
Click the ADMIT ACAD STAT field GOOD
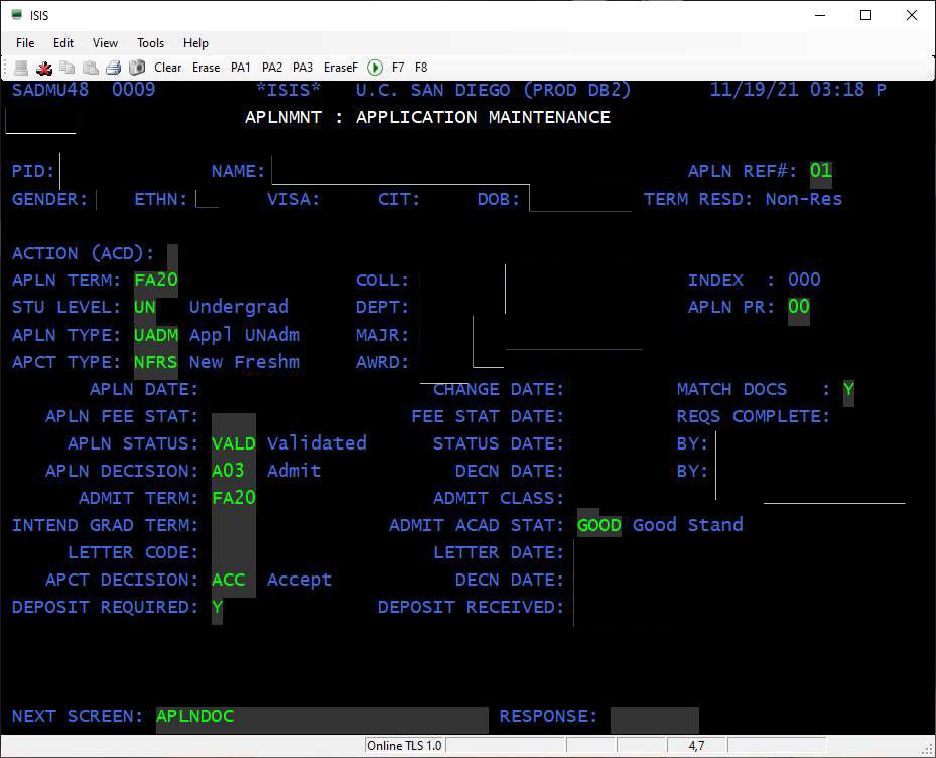(x=599, y=526)
